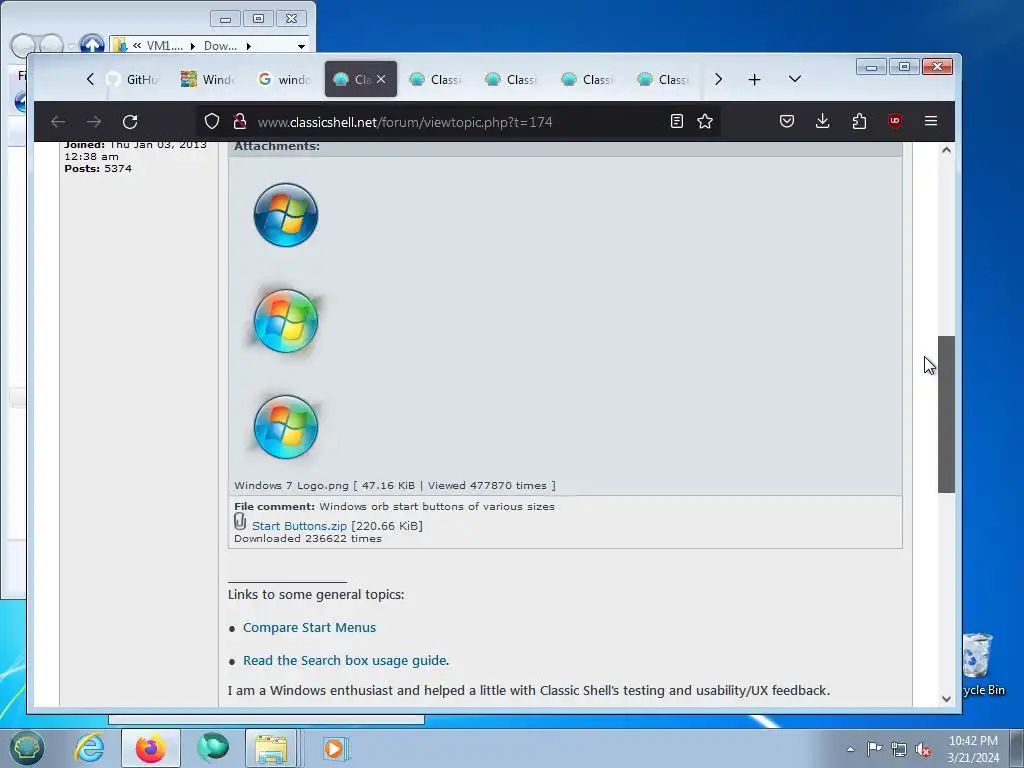Click the middle glowing Windows orb image
Screen dimensions: 1024x768
tap(285, 321)
